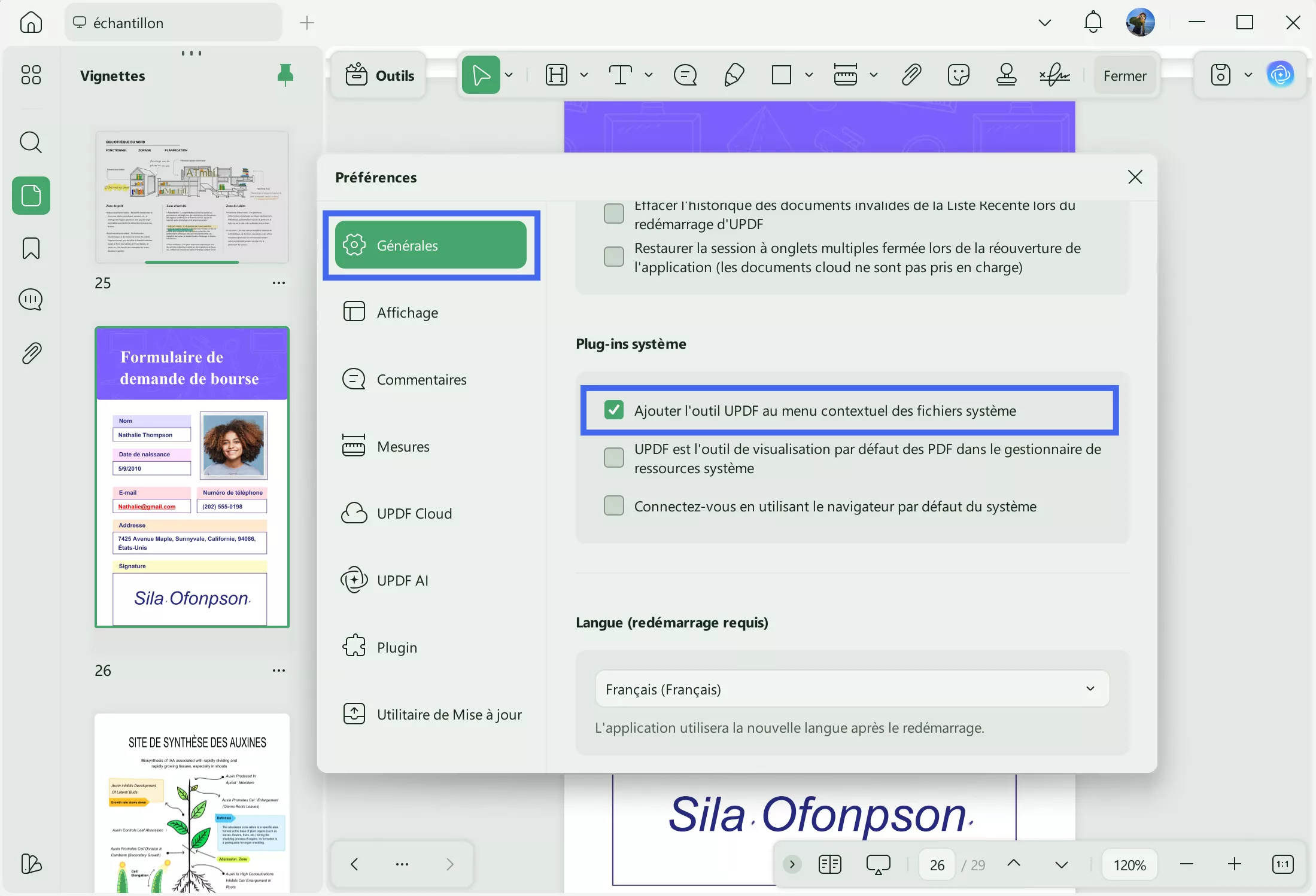
Task: Click the notifications bell icon
Action: click(x=1093, y=23)
